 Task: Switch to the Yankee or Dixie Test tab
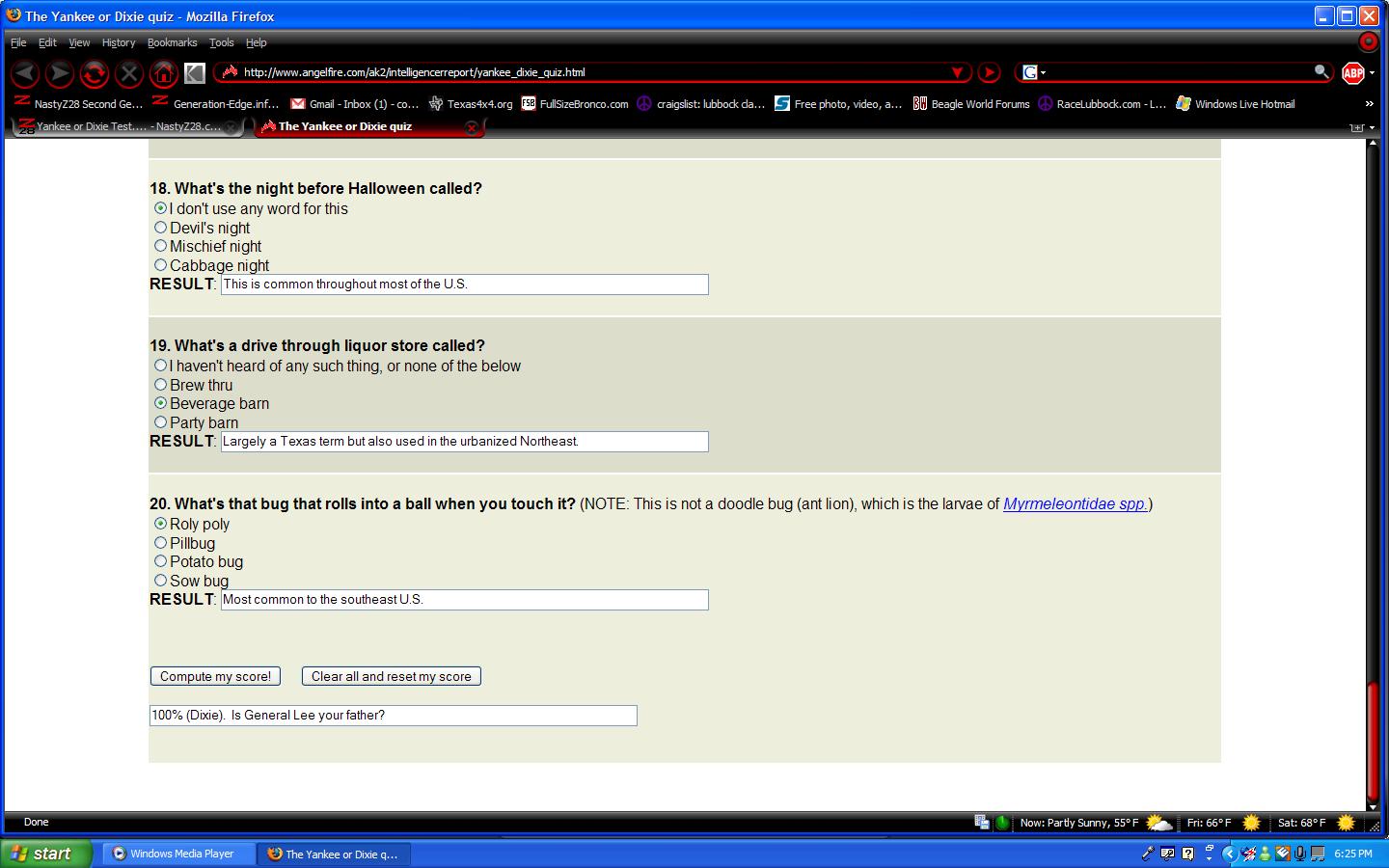(123, 126)
